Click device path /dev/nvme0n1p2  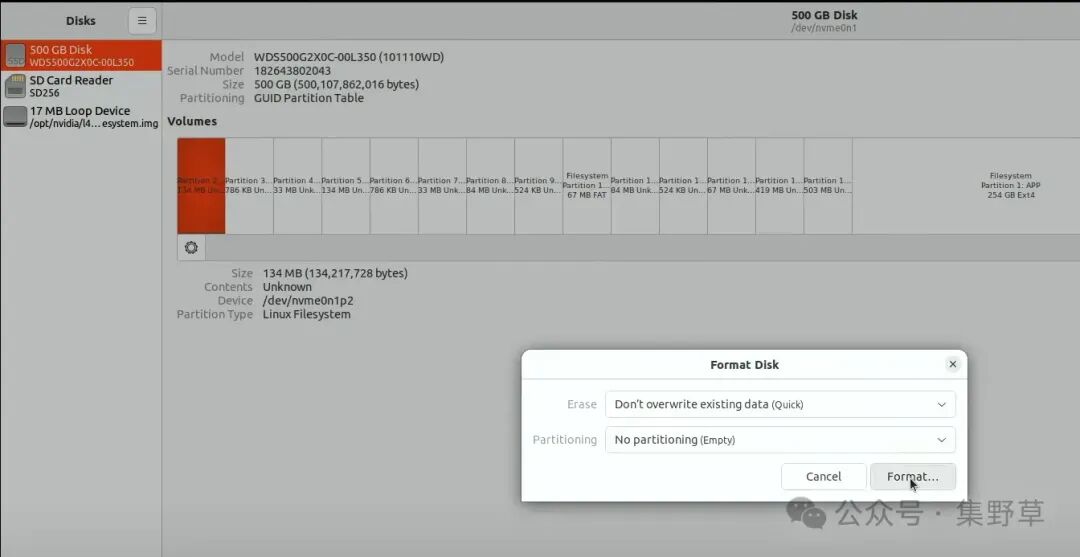pos(309,301)
